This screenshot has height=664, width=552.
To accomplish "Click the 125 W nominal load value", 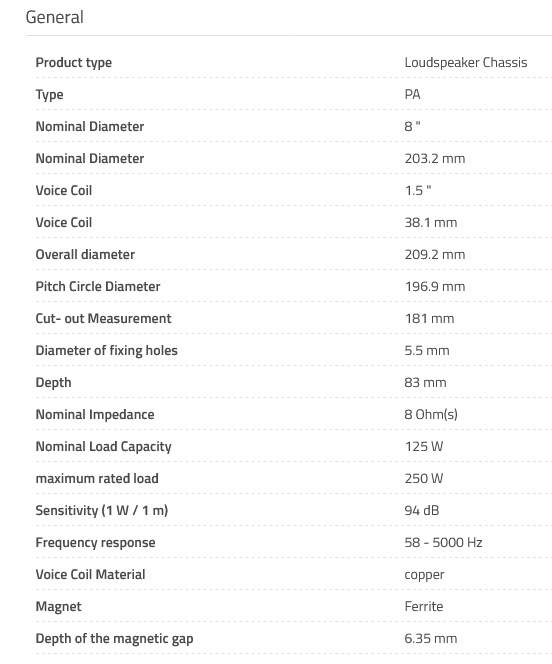I will [x=424, y=446].
